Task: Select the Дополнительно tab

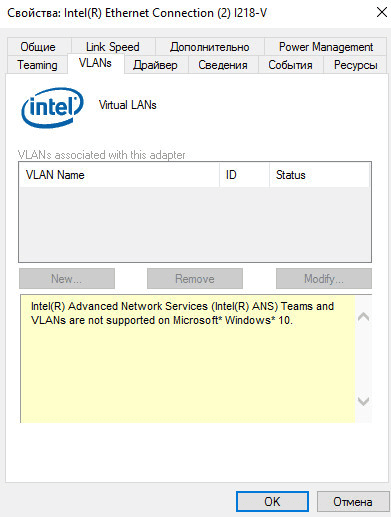Action: click(210, 47)
